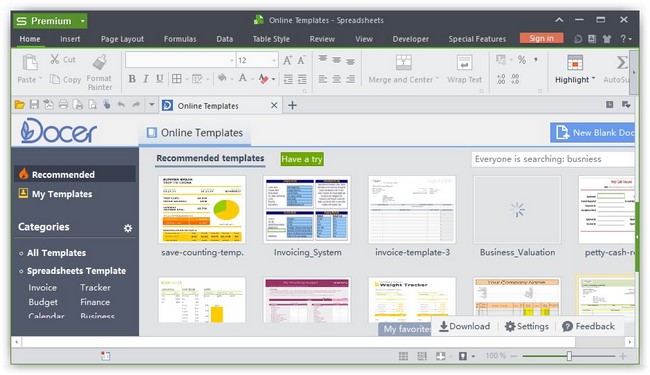This screenshot has height=375, width=650.
Task: Click the Copy icon
Action: point(54,79)
